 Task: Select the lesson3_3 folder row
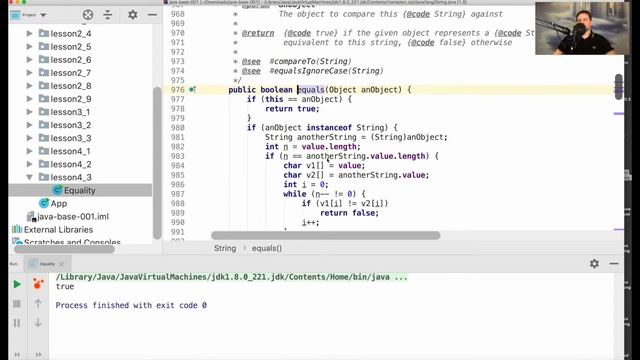[80, 138]
